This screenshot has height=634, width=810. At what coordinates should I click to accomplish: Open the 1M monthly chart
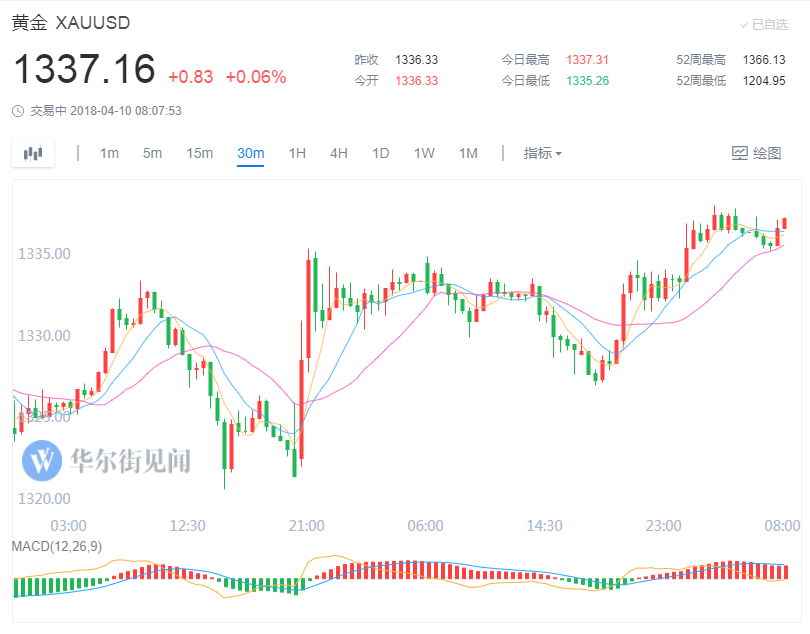tap(468, 153)
